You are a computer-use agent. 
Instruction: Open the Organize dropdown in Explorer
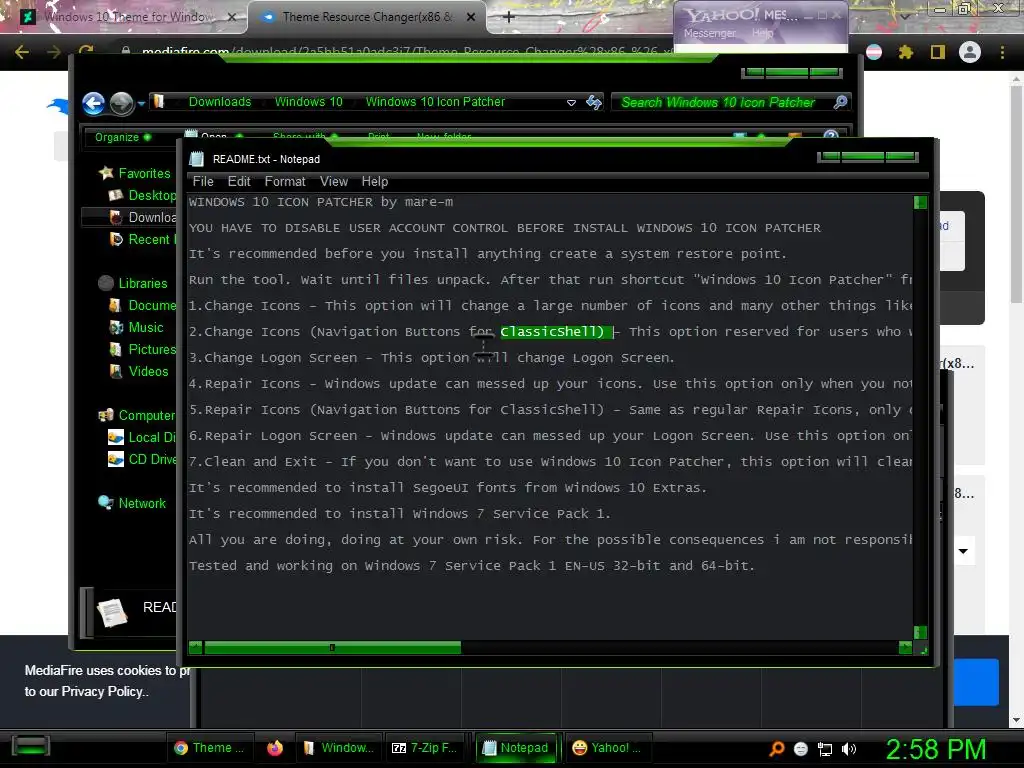(123, 137)
